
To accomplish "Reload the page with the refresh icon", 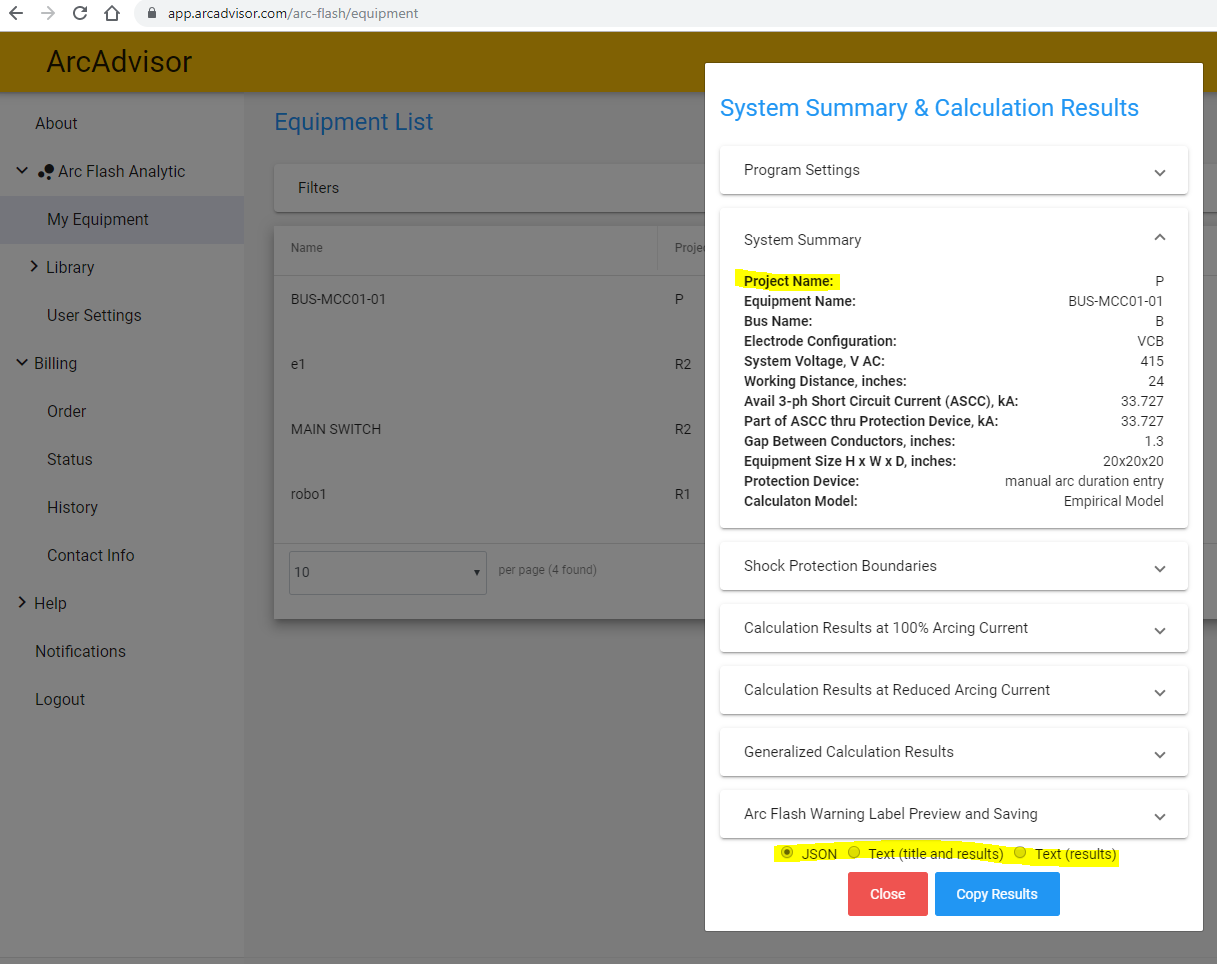I will 80,14.
